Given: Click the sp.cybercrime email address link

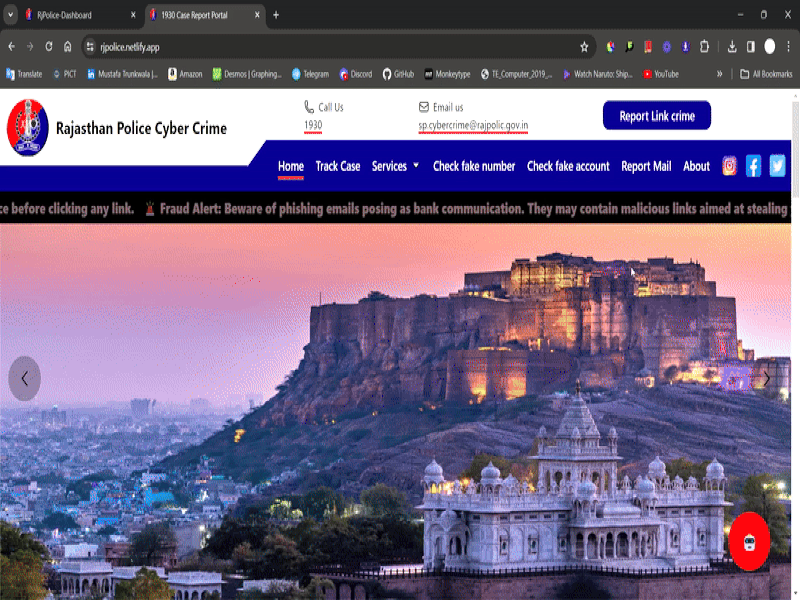Looking at the screenshot, I should (473, 125).
